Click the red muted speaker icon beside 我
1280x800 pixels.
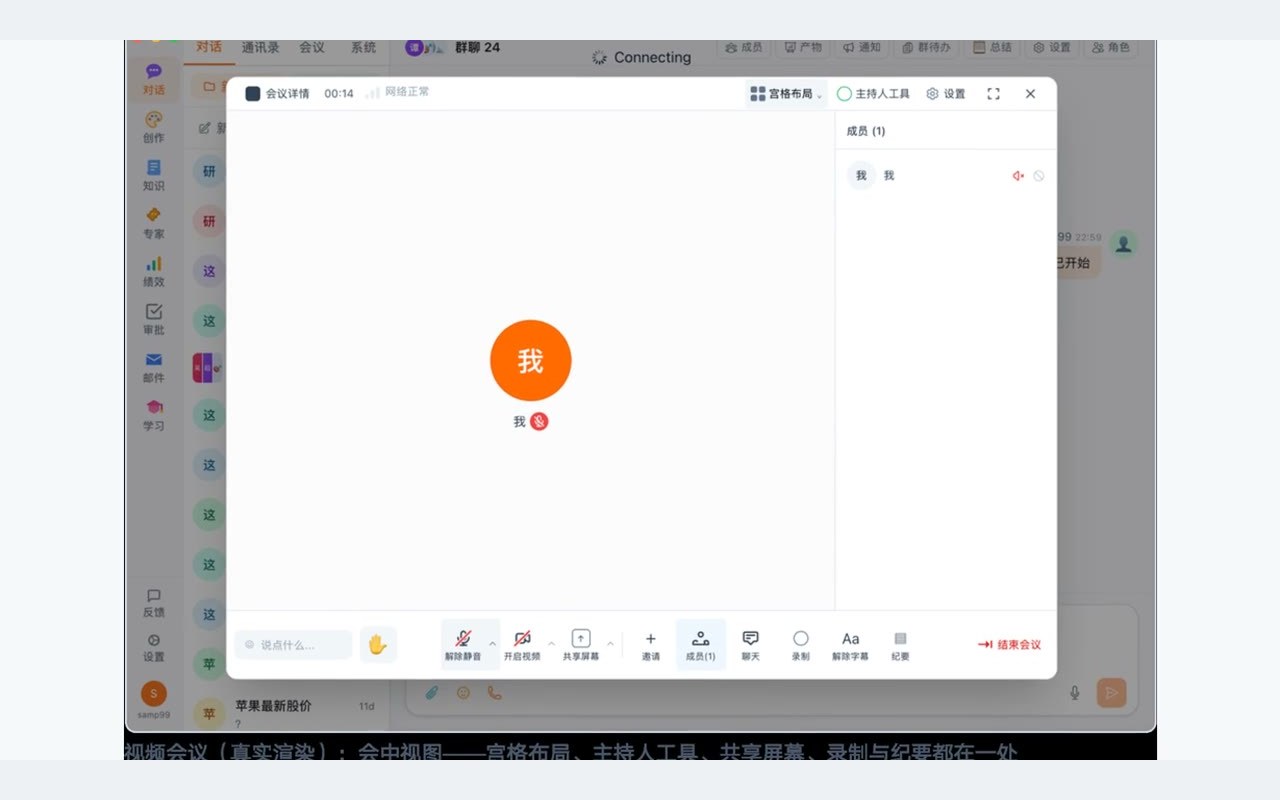point(1018,176)
